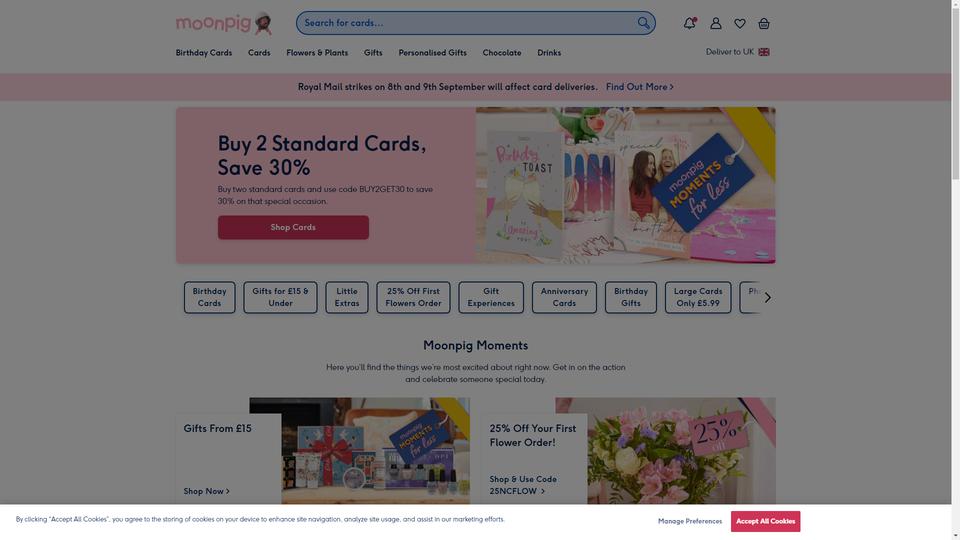
Task: Click the UK flag icon
Action: coord(763,52)
